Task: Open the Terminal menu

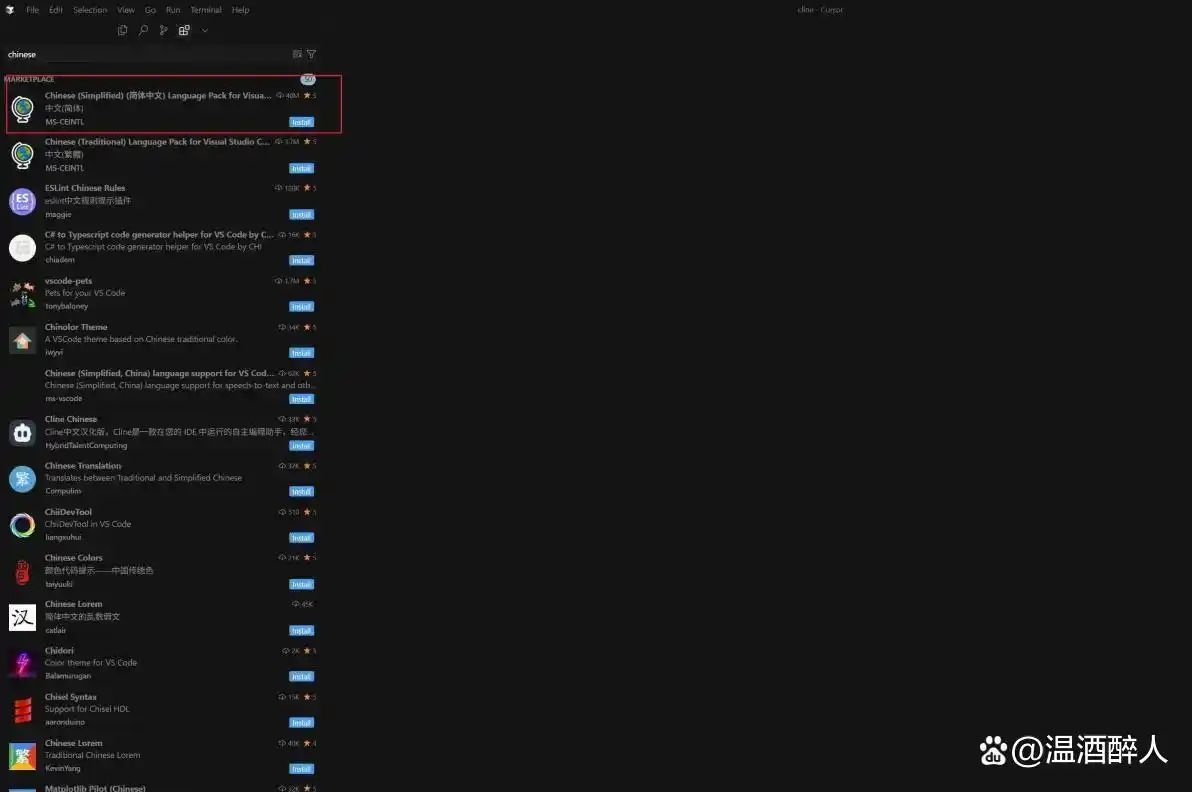Action: pyautogui.click(x=206, y=10)
